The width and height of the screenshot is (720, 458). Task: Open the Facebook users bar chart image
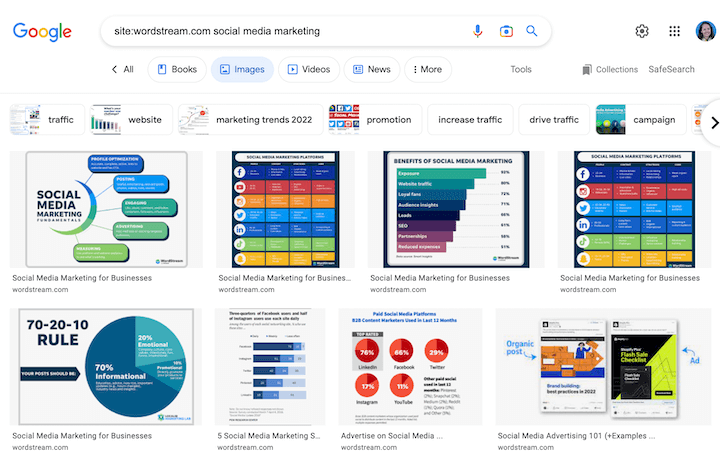pos(270,367)
